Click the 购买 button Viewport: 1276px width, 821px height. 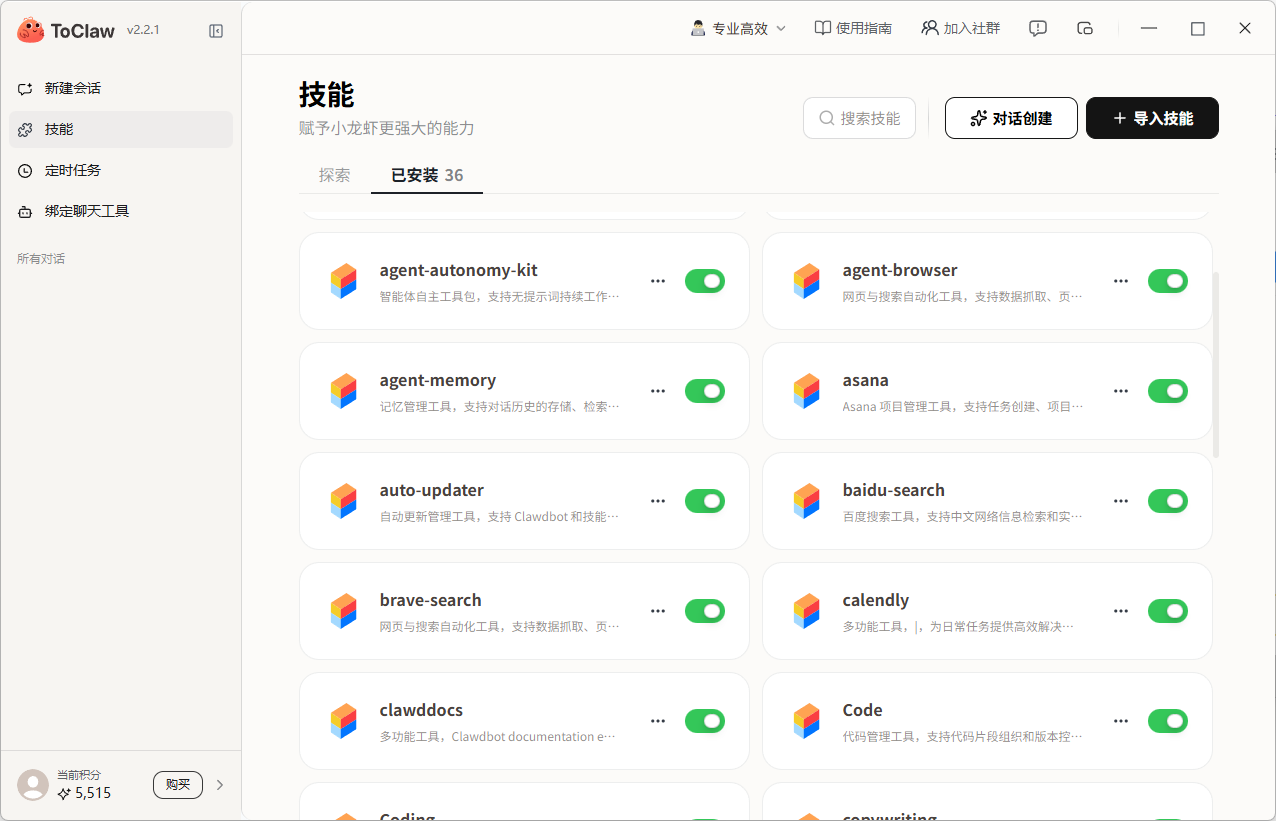point(178,785)
